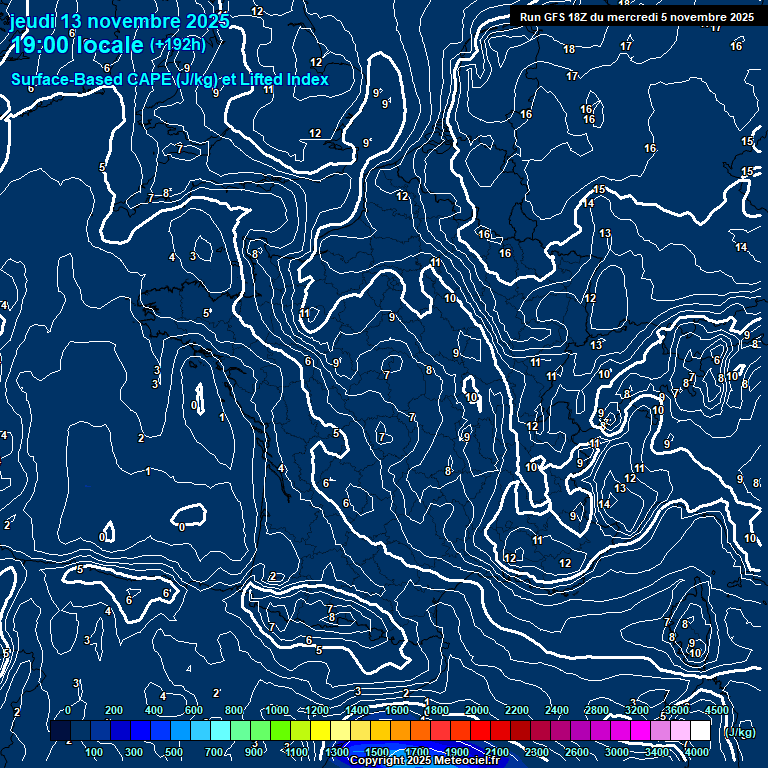Select the magenta swatch for 3000–3200
Screen dimensions: 768x768
[x=620, y=730]
